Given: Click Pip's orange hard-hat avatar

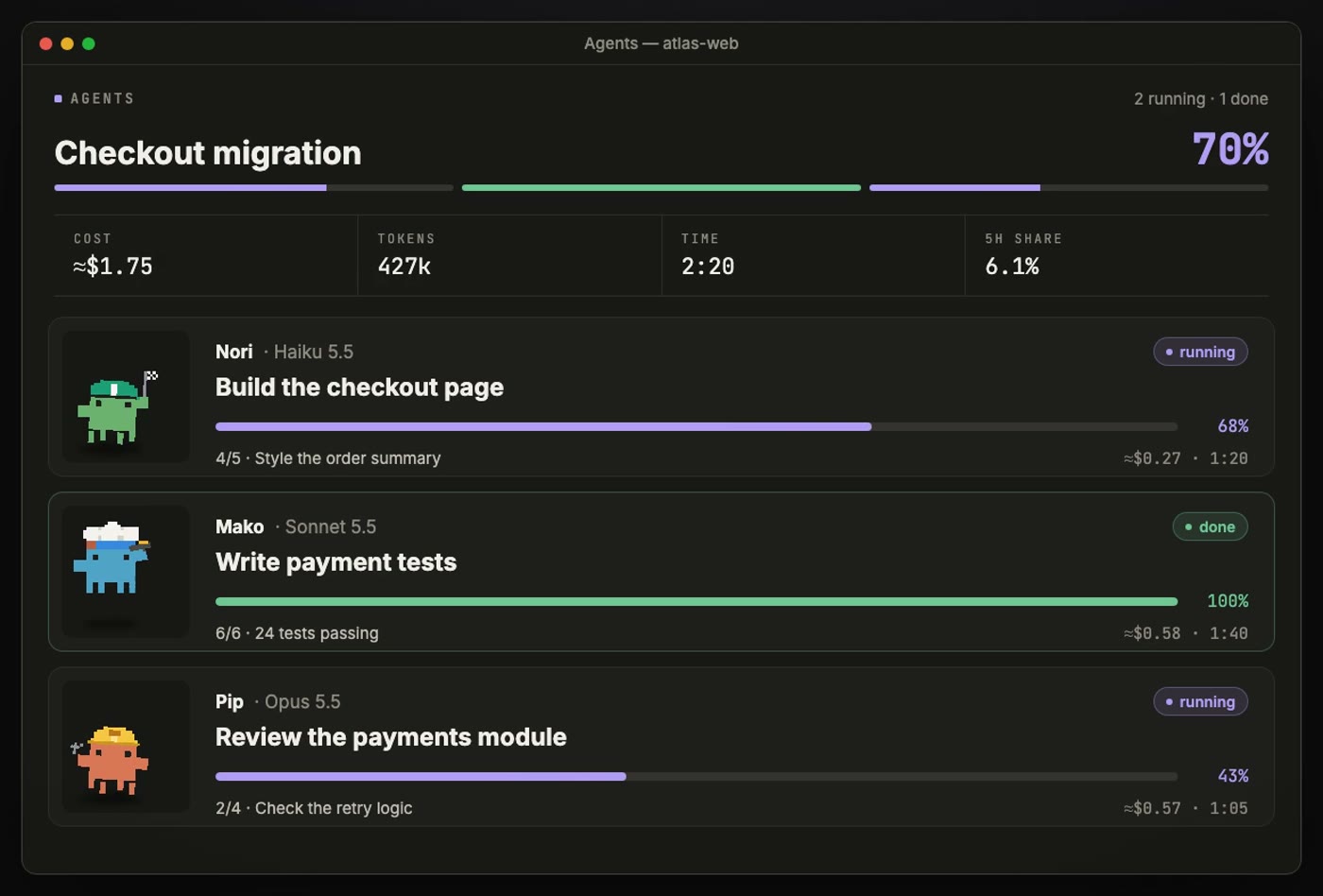Looking at the screenshot, I should [x=126, y=747].
